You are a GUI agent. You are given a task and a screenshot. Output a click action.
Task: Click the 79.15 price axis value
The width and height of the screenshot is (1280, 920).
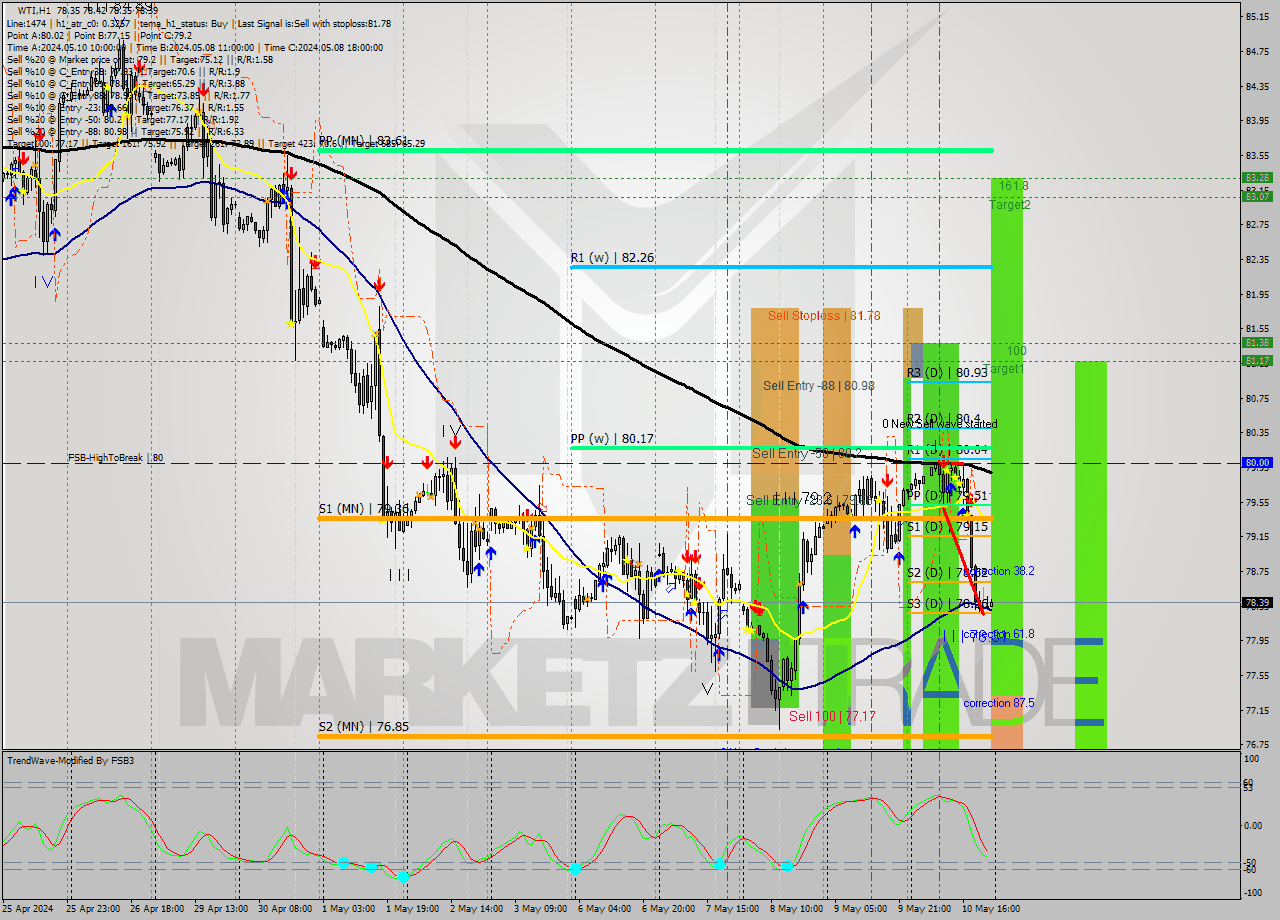1257,537
